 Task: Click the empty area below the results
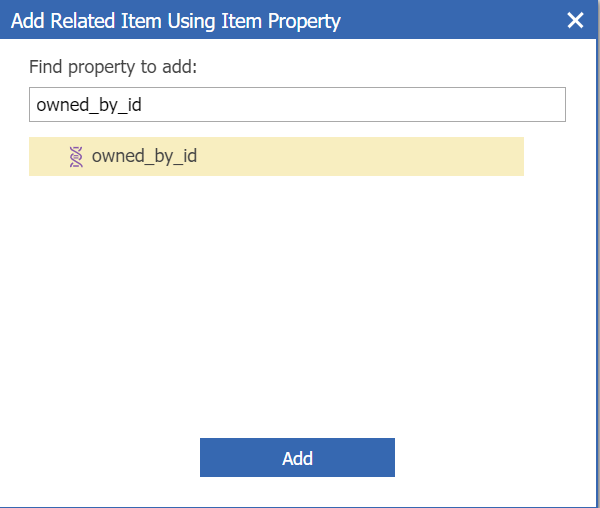[x=297, y=300]
